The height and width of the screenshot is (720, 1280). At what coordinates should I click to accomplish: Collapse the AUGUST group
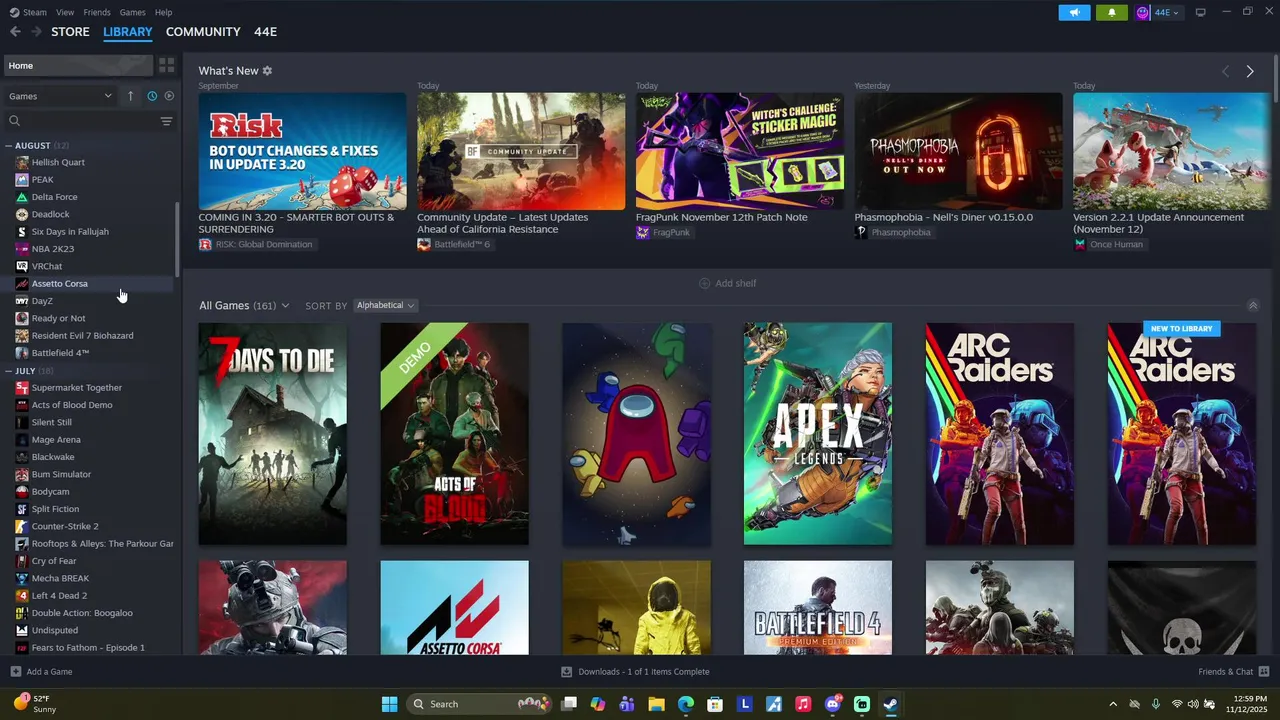pyautogui.click(x=9, y=146)
